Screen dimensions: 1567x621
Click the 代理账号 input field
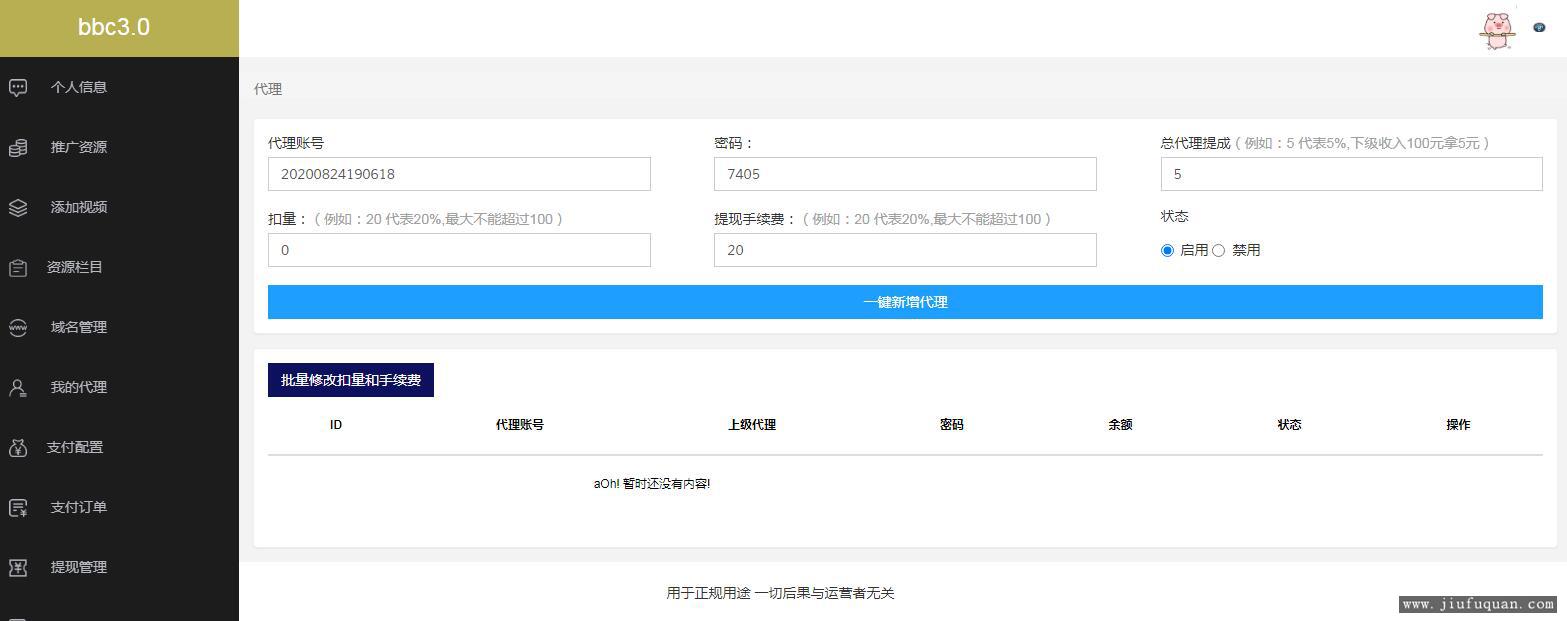click(x=459, y=174)
